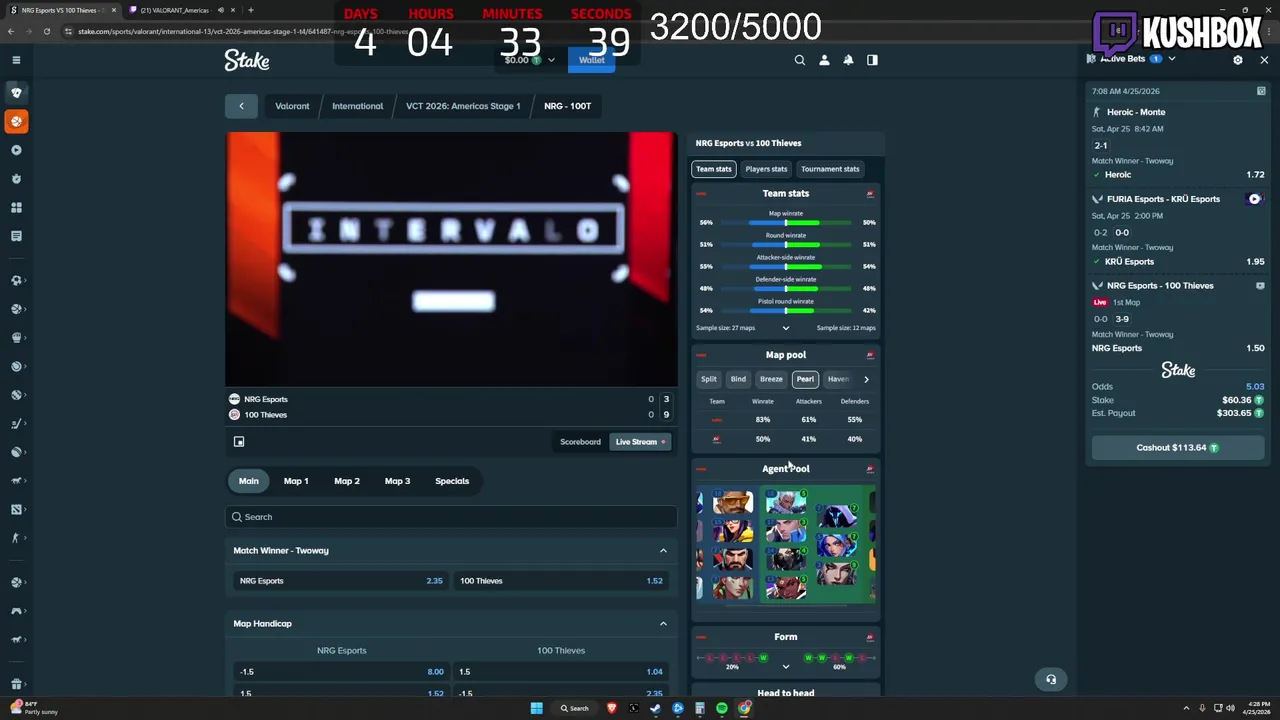The height and width of the screenshot is (720, 1280).
Task: Select the Haven map chip
Action: click(838, 379)
